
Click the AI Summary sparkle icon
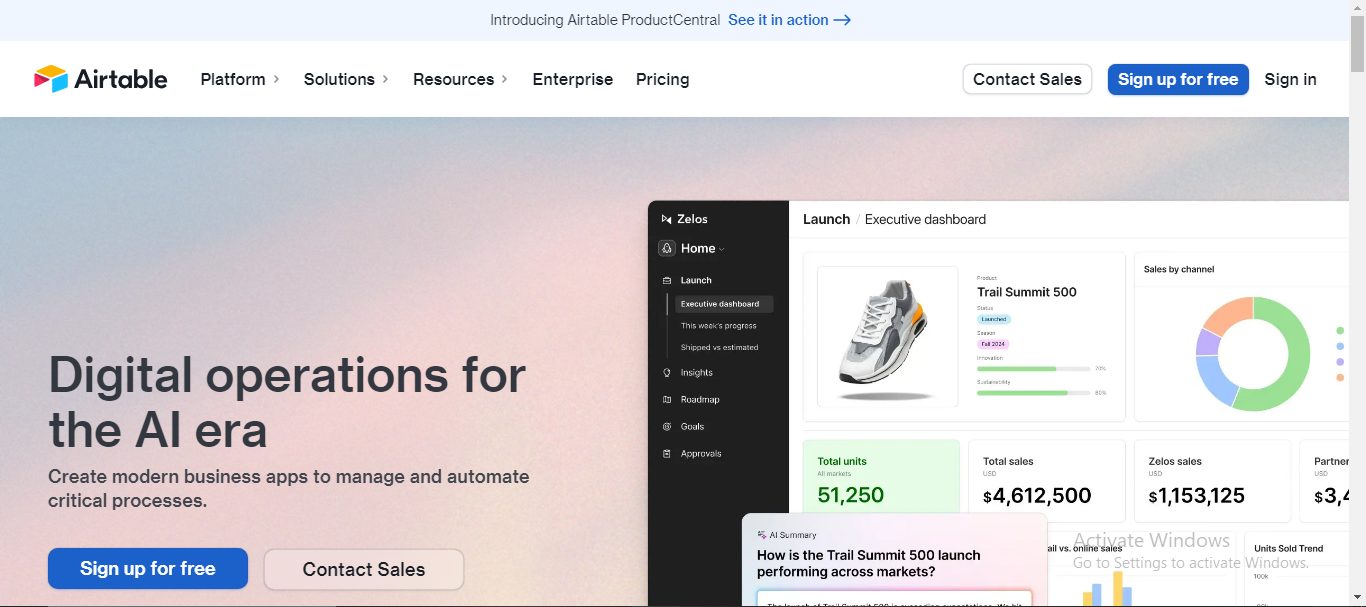(762, 535)
